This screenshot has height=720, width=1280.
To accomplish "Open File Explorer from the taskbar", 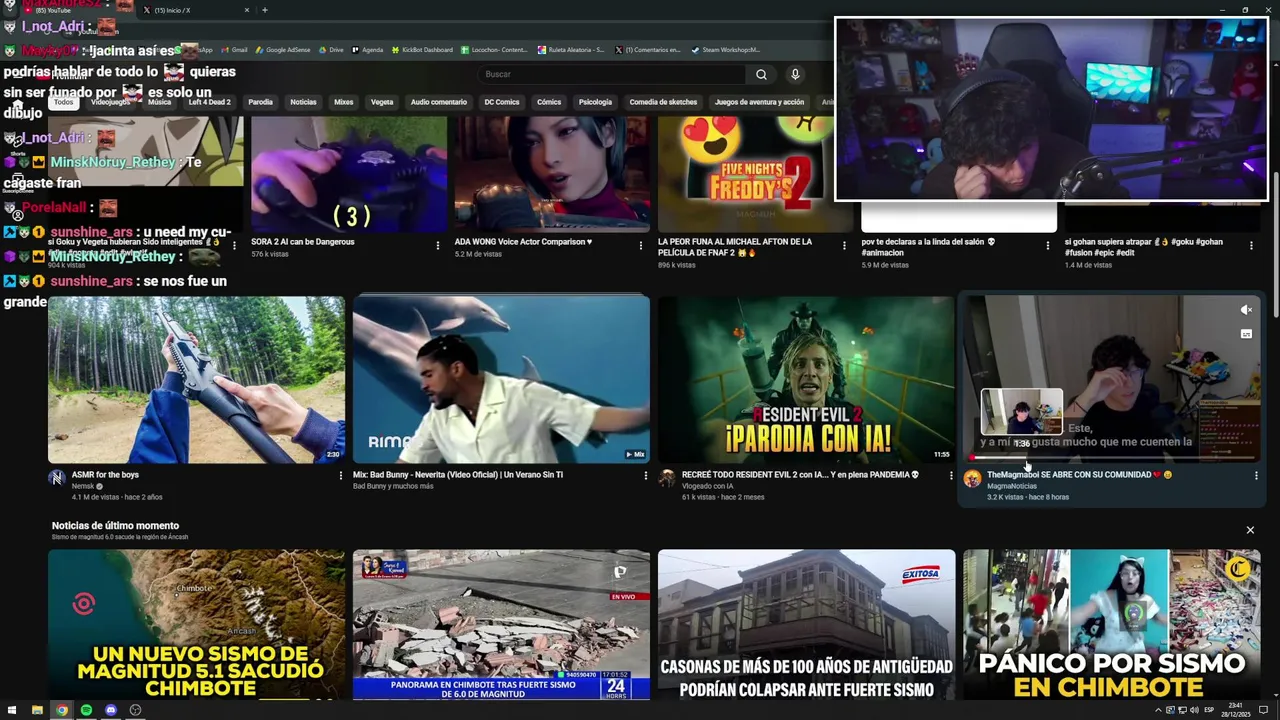I will (37, 710).
